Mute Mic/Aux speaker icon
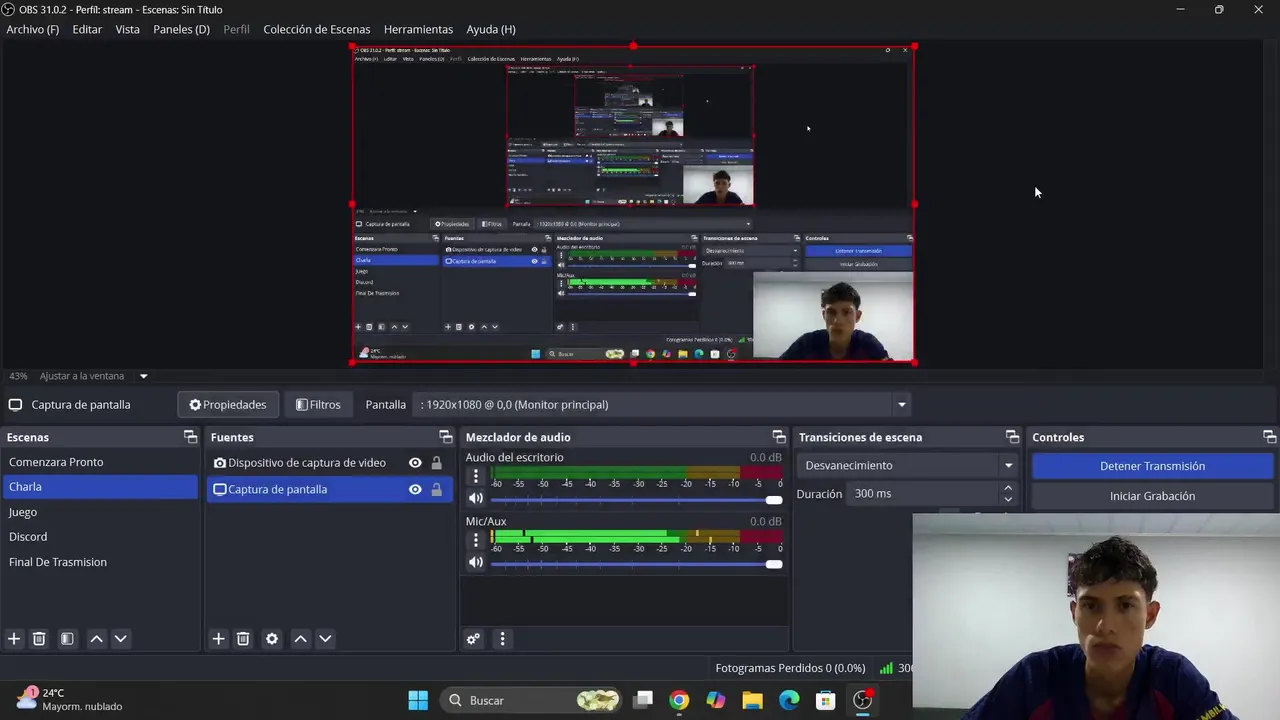Viewport: 1280px width, 720px height. pos(476,562)
